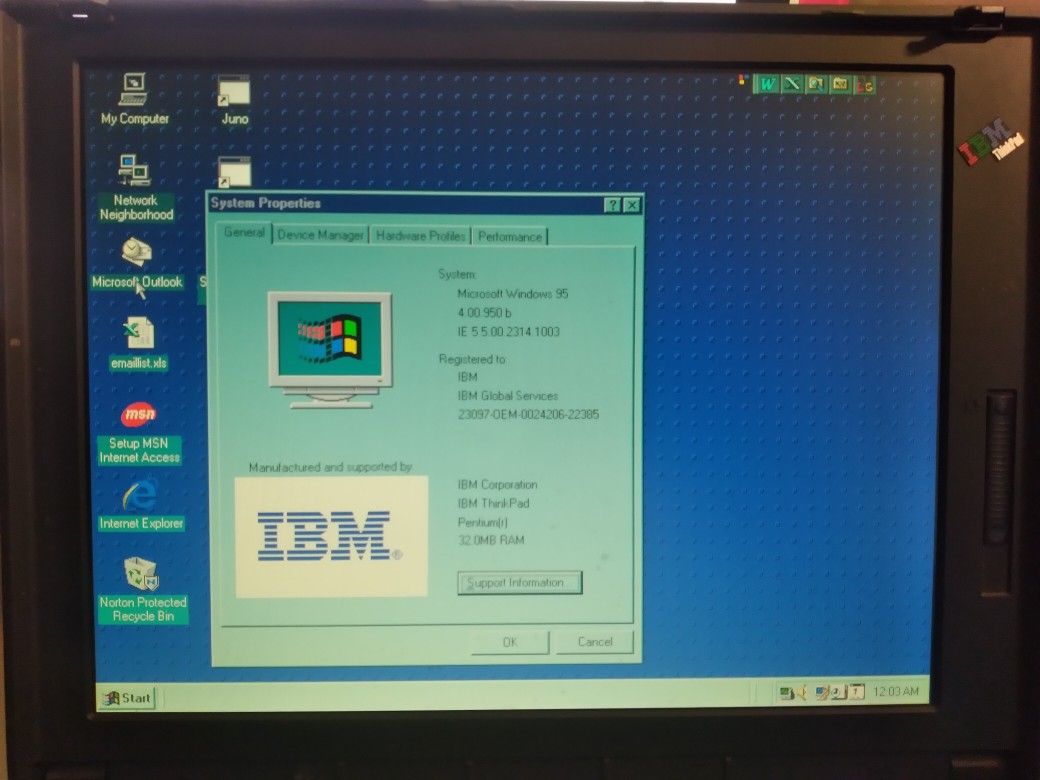1040x780 pixels.
Task: Click the blue monitor tray icon
Action: (x=822, y=692)
